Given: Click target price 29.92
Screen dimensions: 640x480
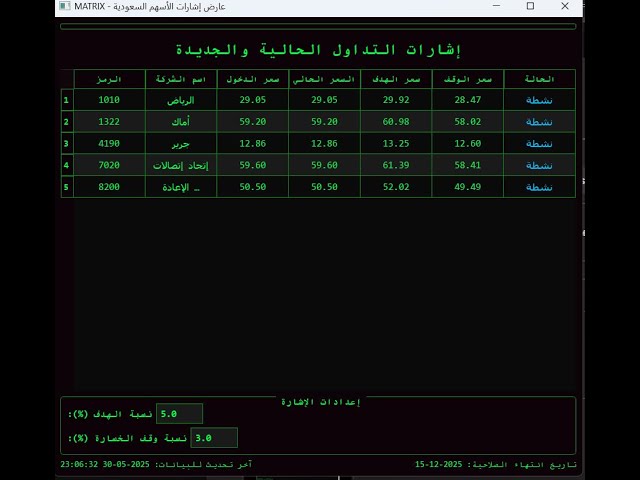Looking at the screenshot, I should click(396, 100).
